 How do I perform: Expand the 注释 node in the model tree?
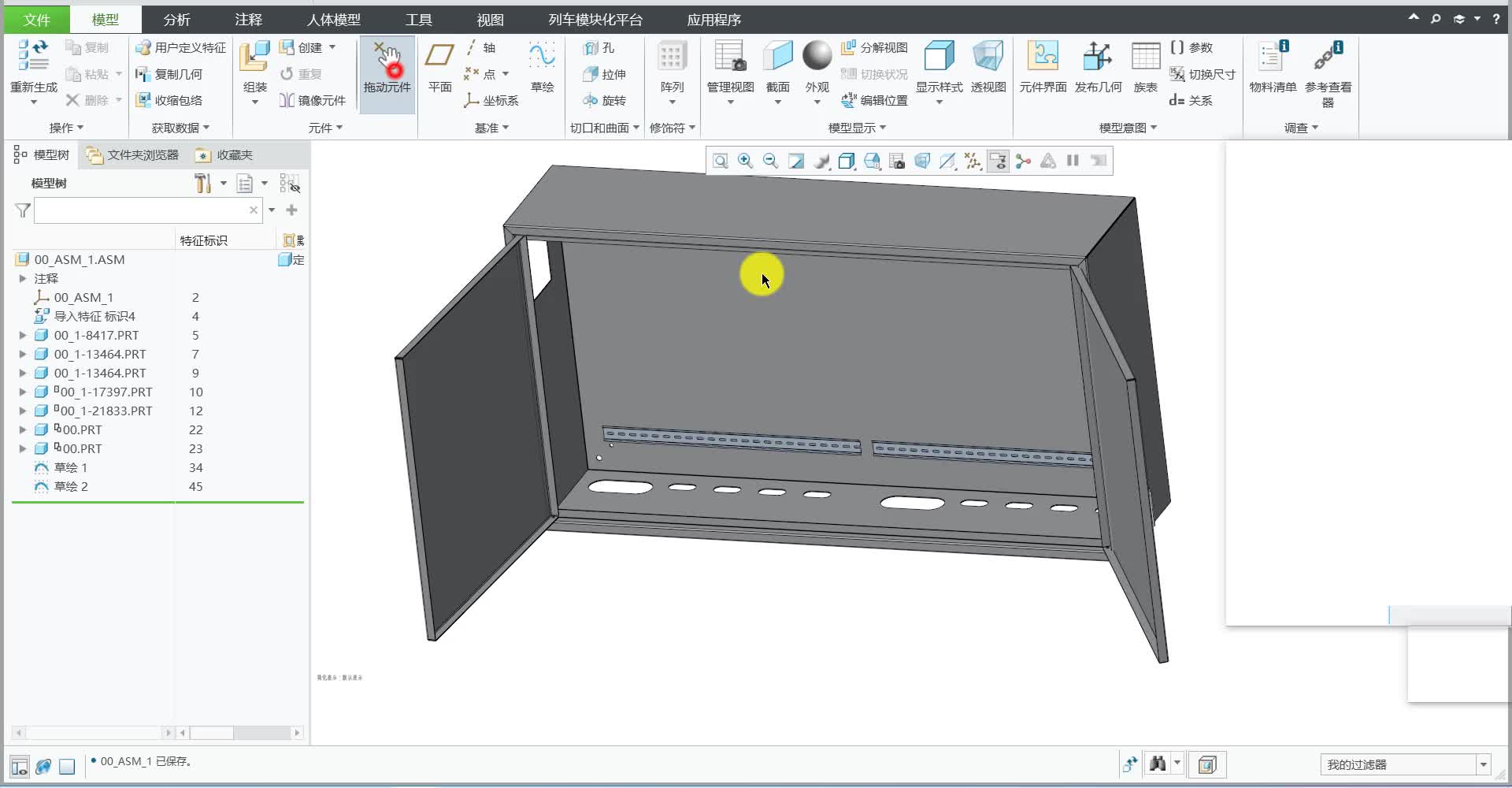pos(23,278)
